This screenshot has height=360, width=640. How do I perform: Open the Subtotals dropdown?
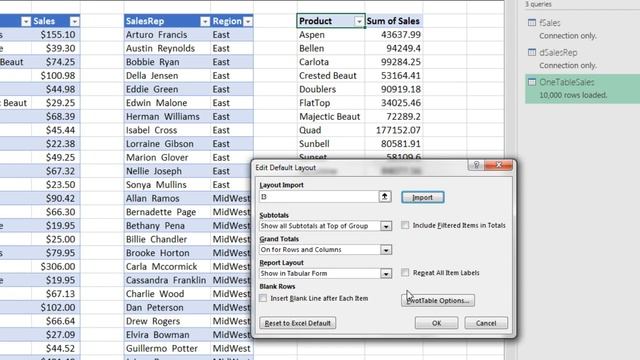[x=386, y=226]
